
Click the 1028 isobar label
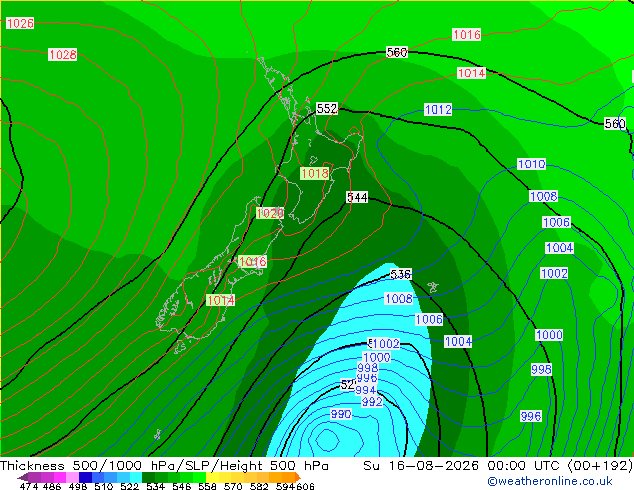[62, 54]
